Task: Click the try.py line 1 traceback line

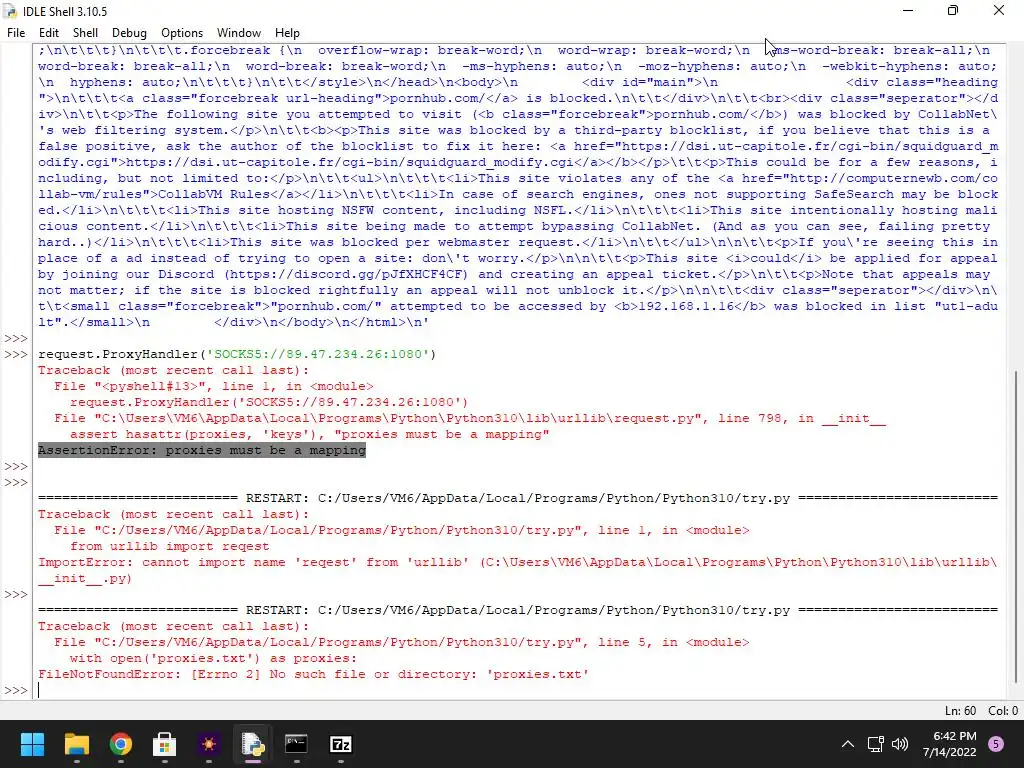Action: [402, 530]
